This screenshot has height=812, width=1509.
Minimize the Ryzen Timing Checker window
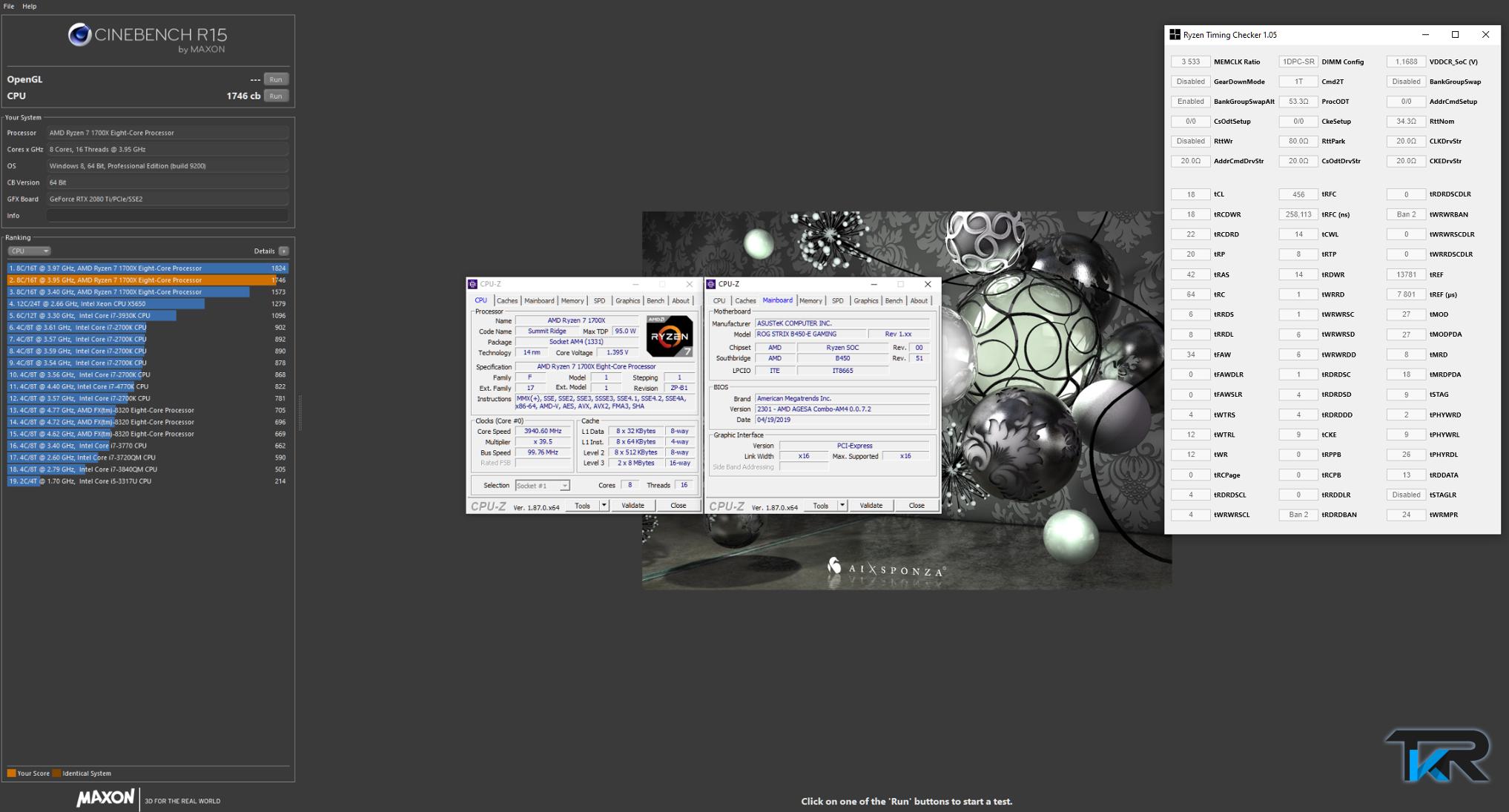point(1425,35)
